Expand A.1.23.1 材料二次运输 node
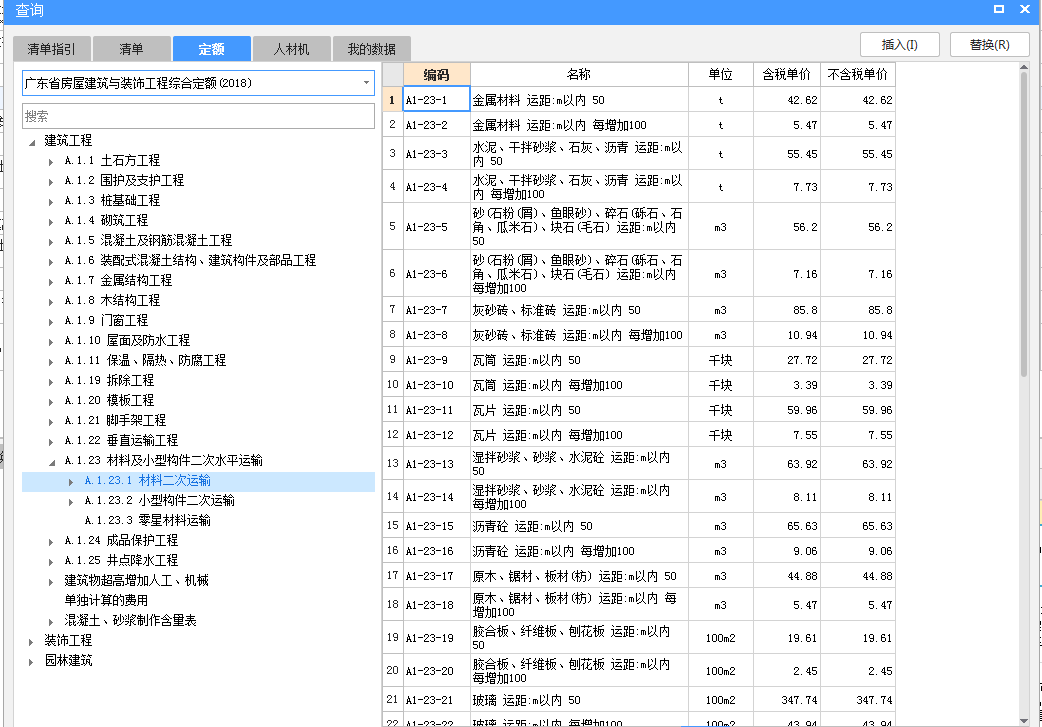 coord(71,482)
